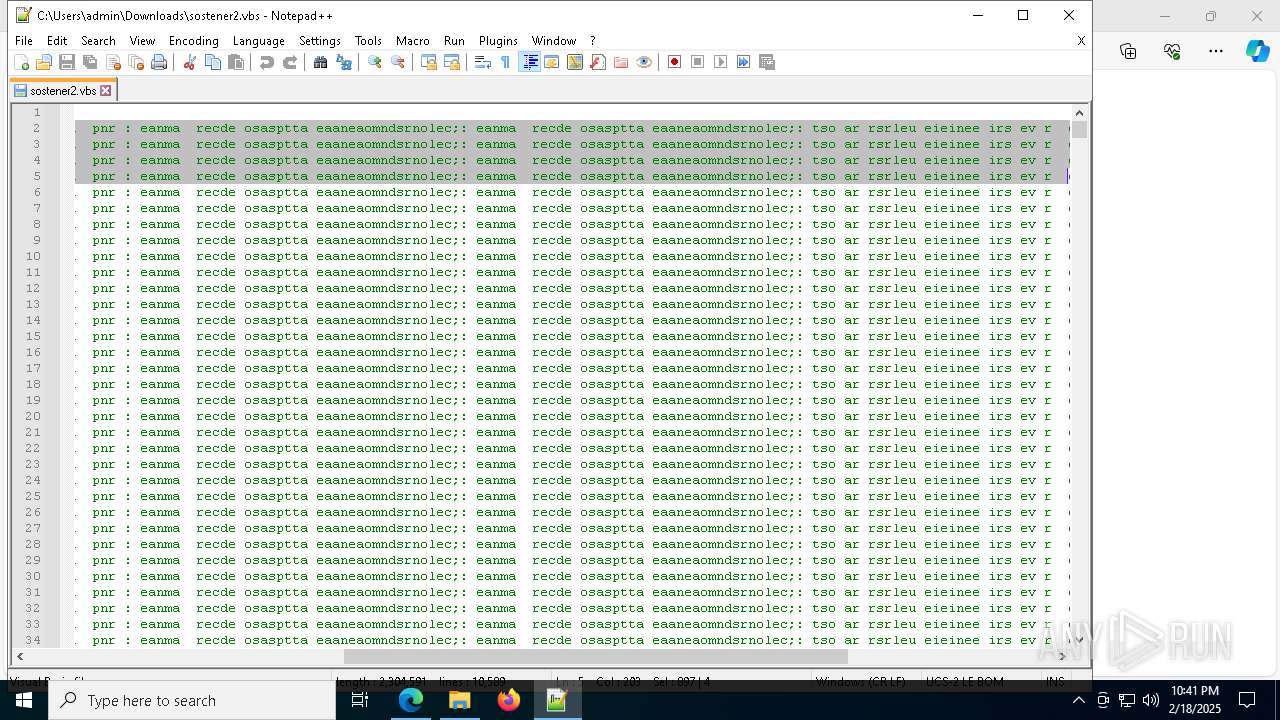This screenshot has height=720, width=1280.
Task: Open the Run menu
Action: pos(454,41)
